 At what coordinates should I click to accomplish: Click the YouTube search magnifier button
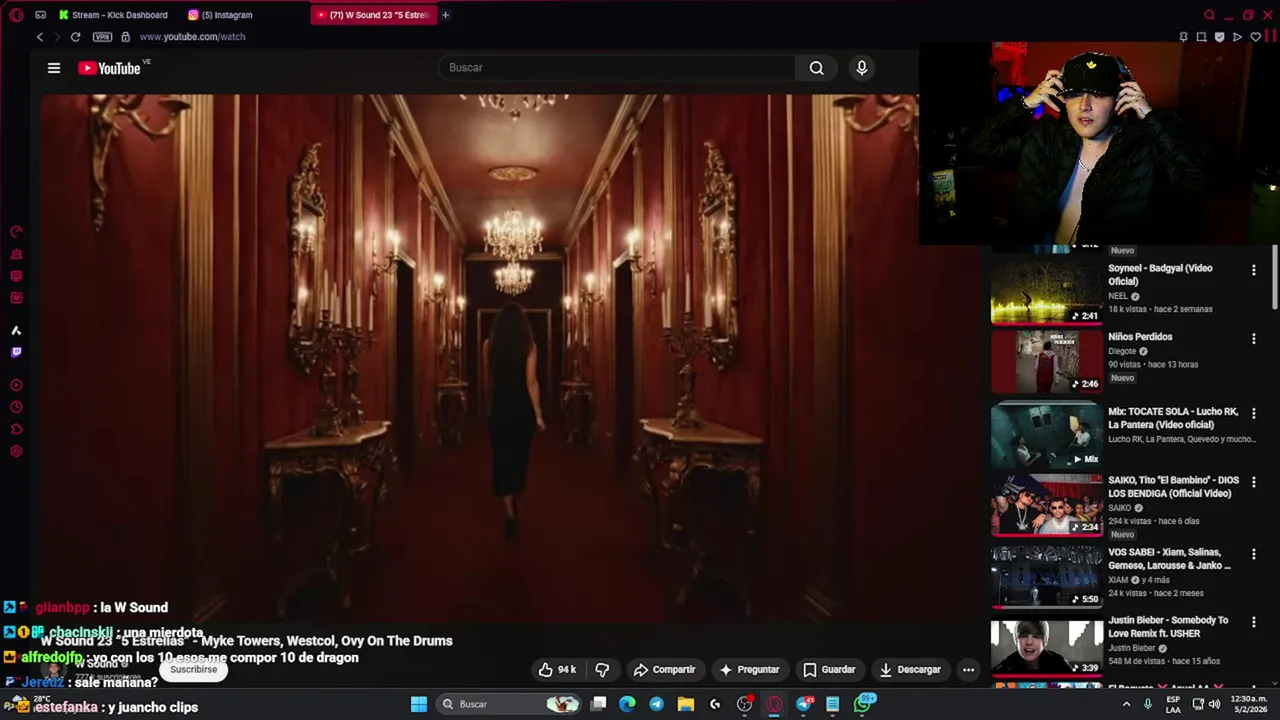point(817,68)
